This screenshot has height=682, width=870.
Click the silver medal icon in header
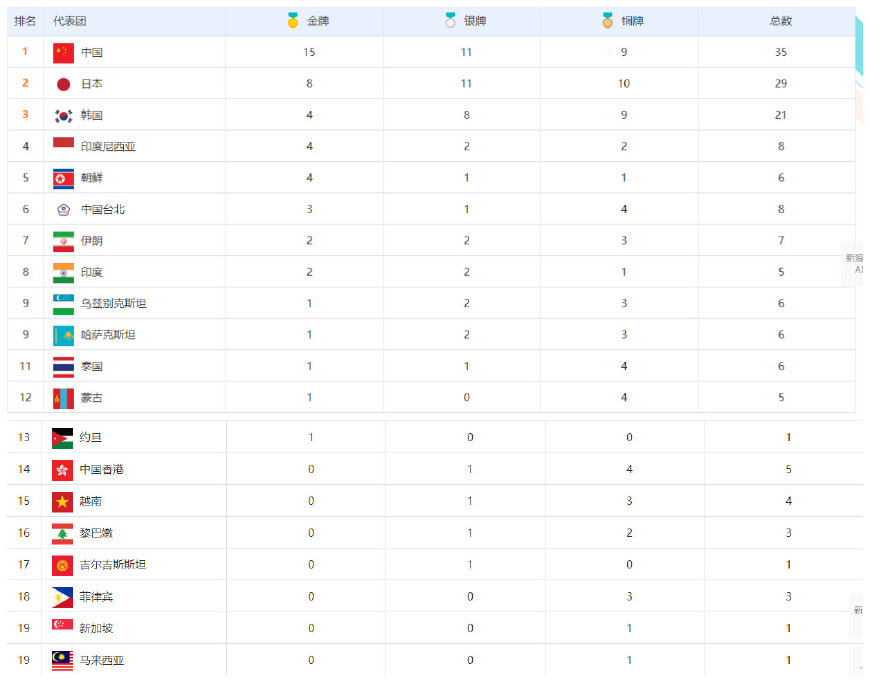(450, 20)
